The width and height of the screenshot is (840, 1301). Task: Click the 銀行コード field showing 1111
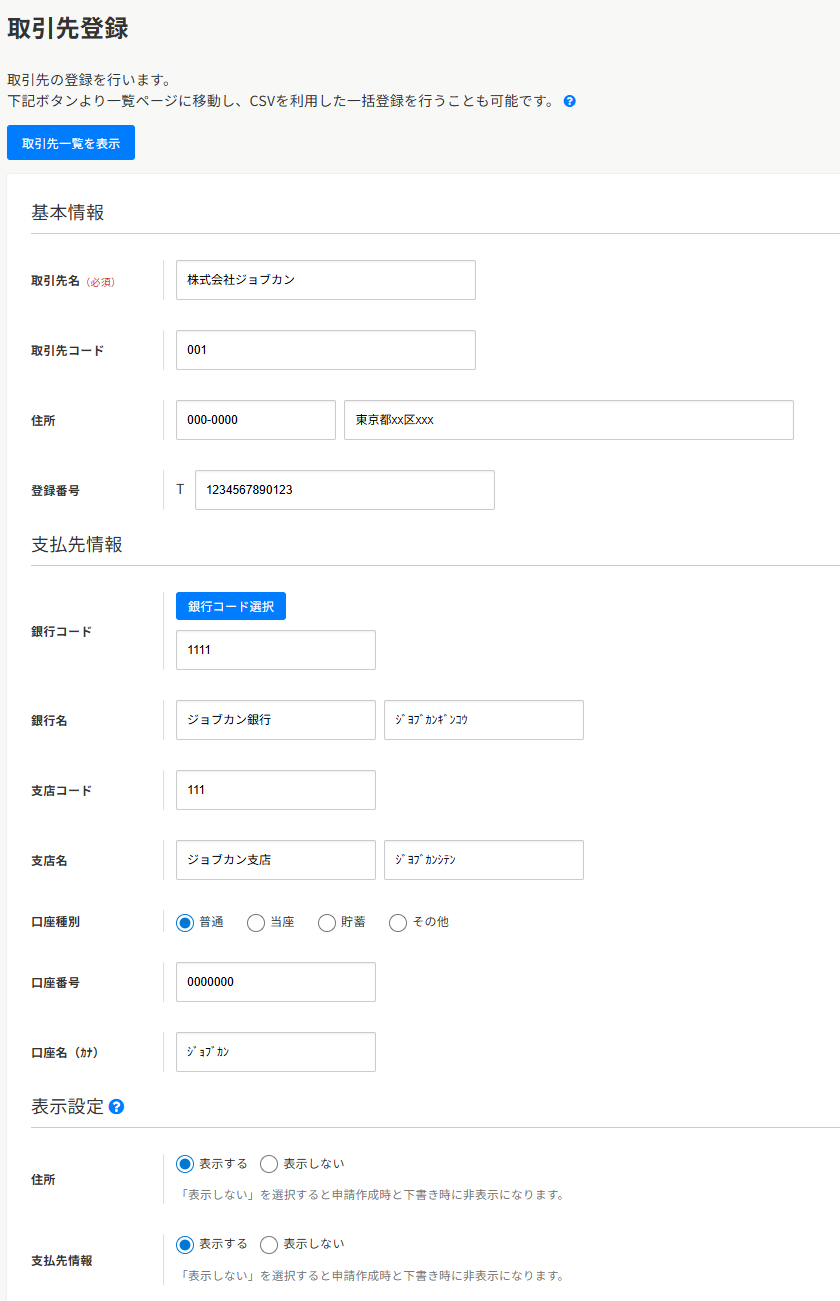(x=275, y=650)
